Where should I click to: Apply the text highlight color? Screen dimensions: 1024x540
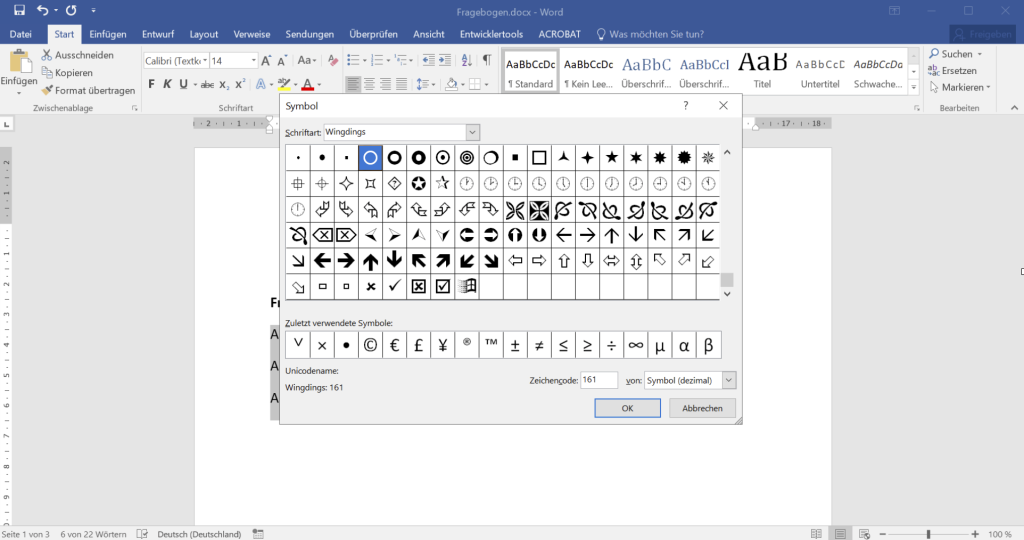coord(283,84)
